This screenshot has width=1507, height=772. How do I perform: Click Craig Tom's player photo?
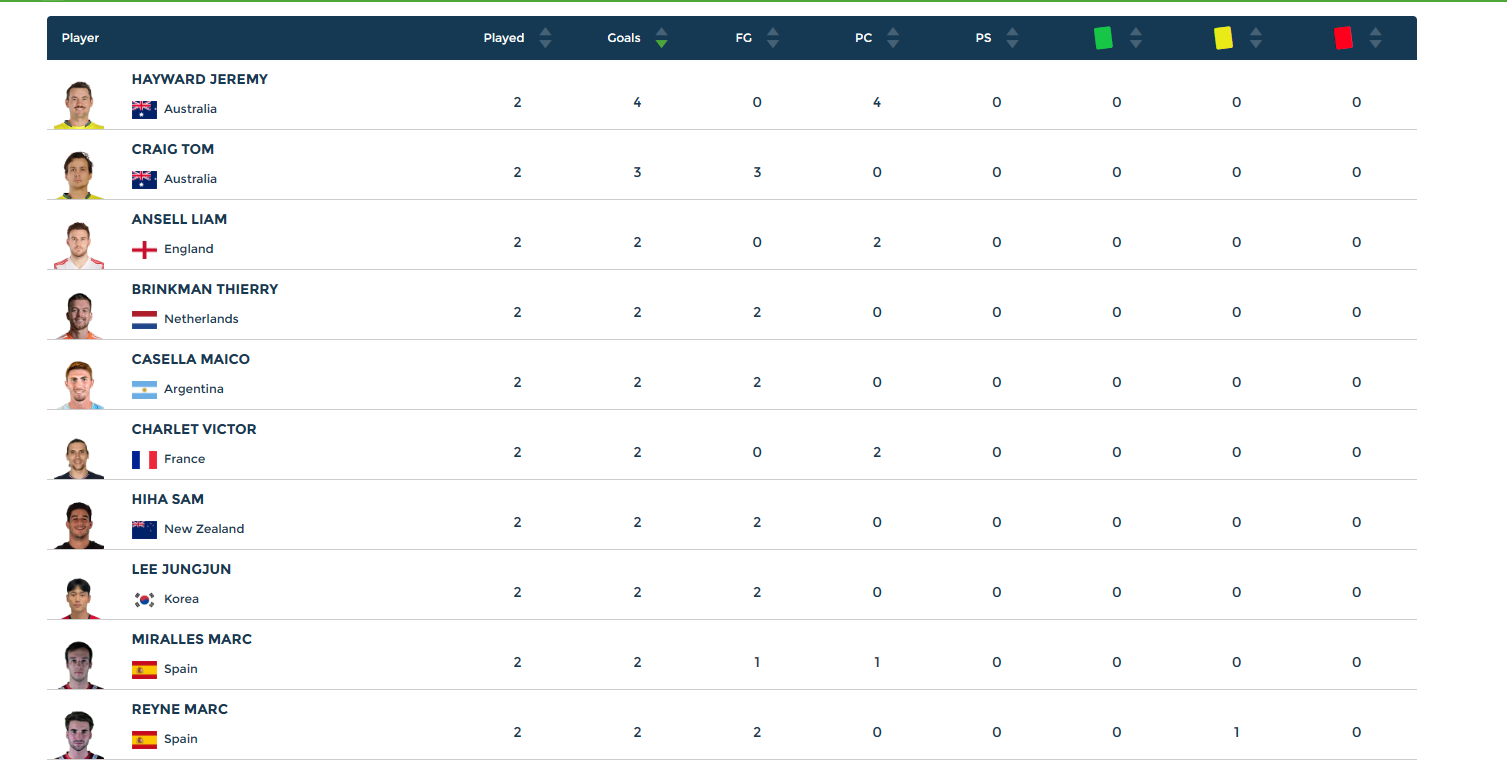(78, 174)
